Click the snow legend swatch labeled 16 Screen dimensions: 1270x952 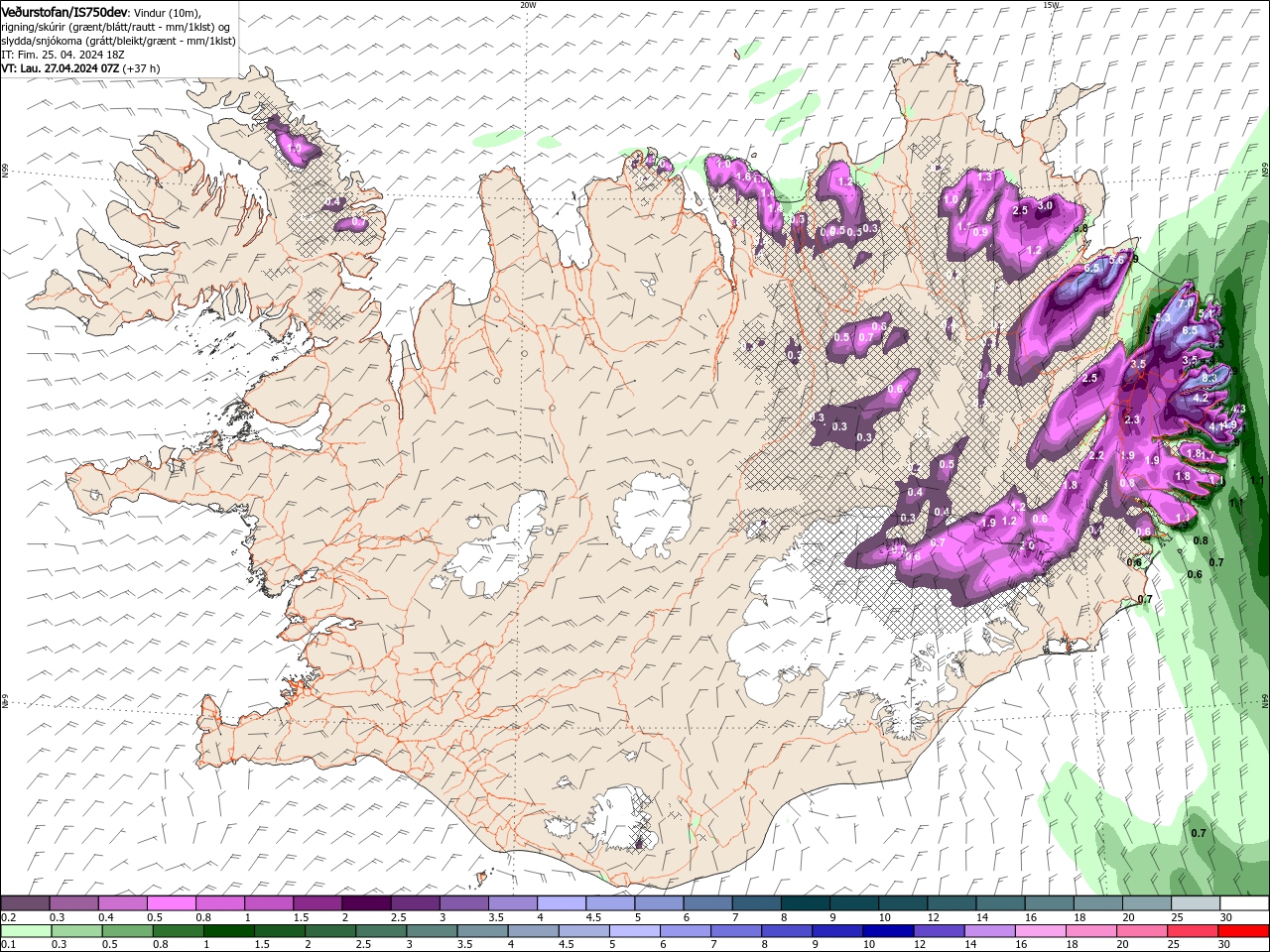point(1050,903)
